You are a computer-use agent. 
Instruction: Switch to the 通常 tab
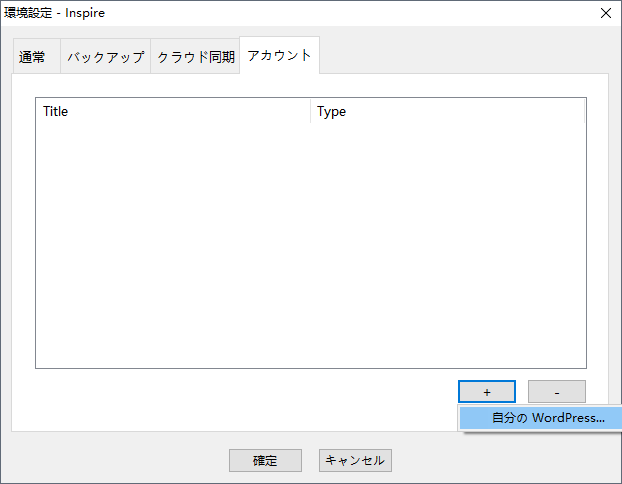pos(37,56)
